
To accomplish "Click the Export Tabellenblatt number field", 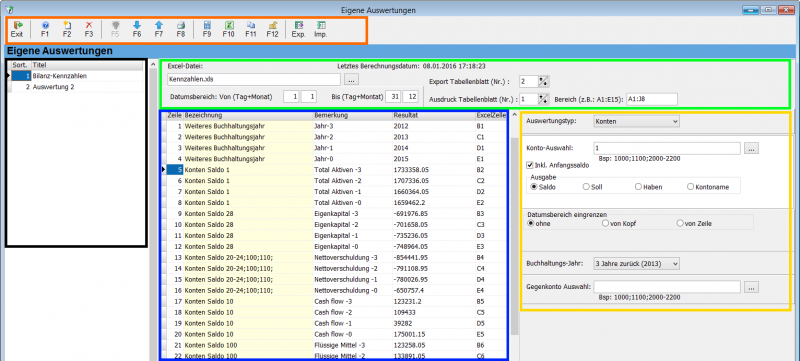I will click(529, 82).
